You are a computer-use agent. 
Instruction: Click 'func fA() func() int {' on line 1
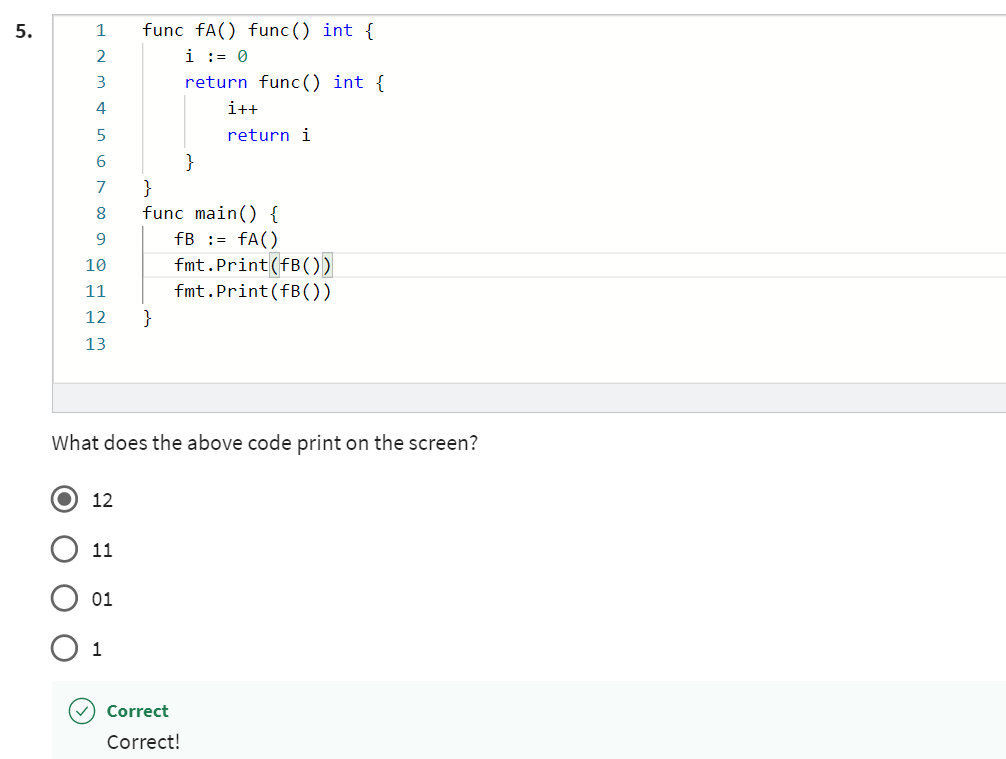coord(258,30)
